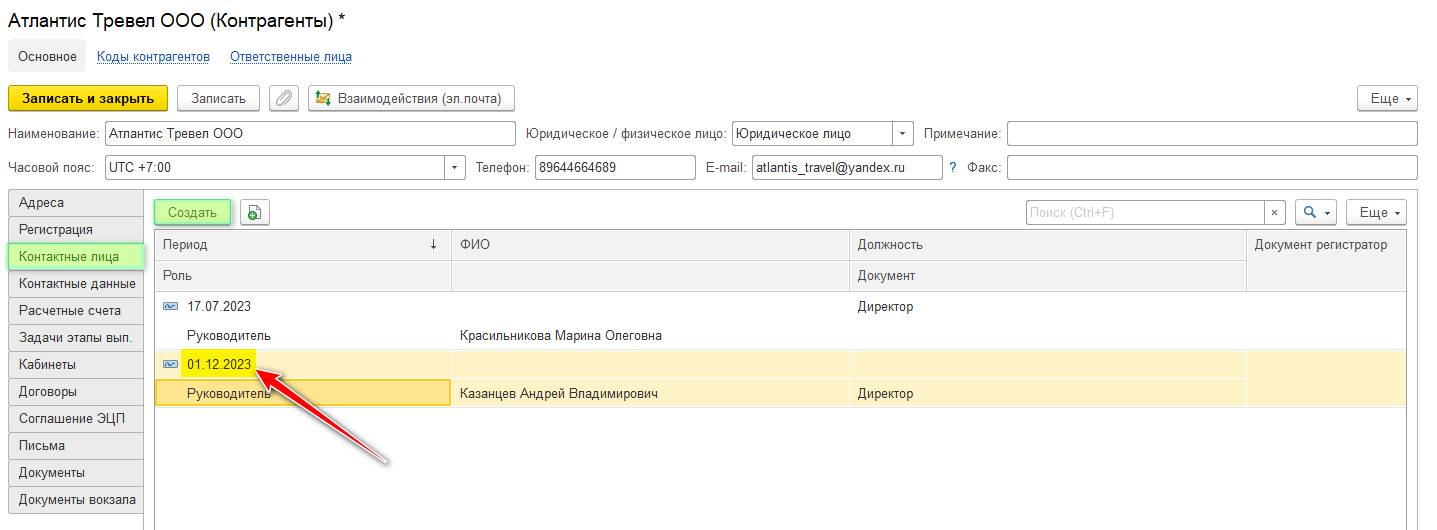Clear the search field with the x button
The width and height of the screenshot is (1437, 530).
click(x=1275, y=212)
